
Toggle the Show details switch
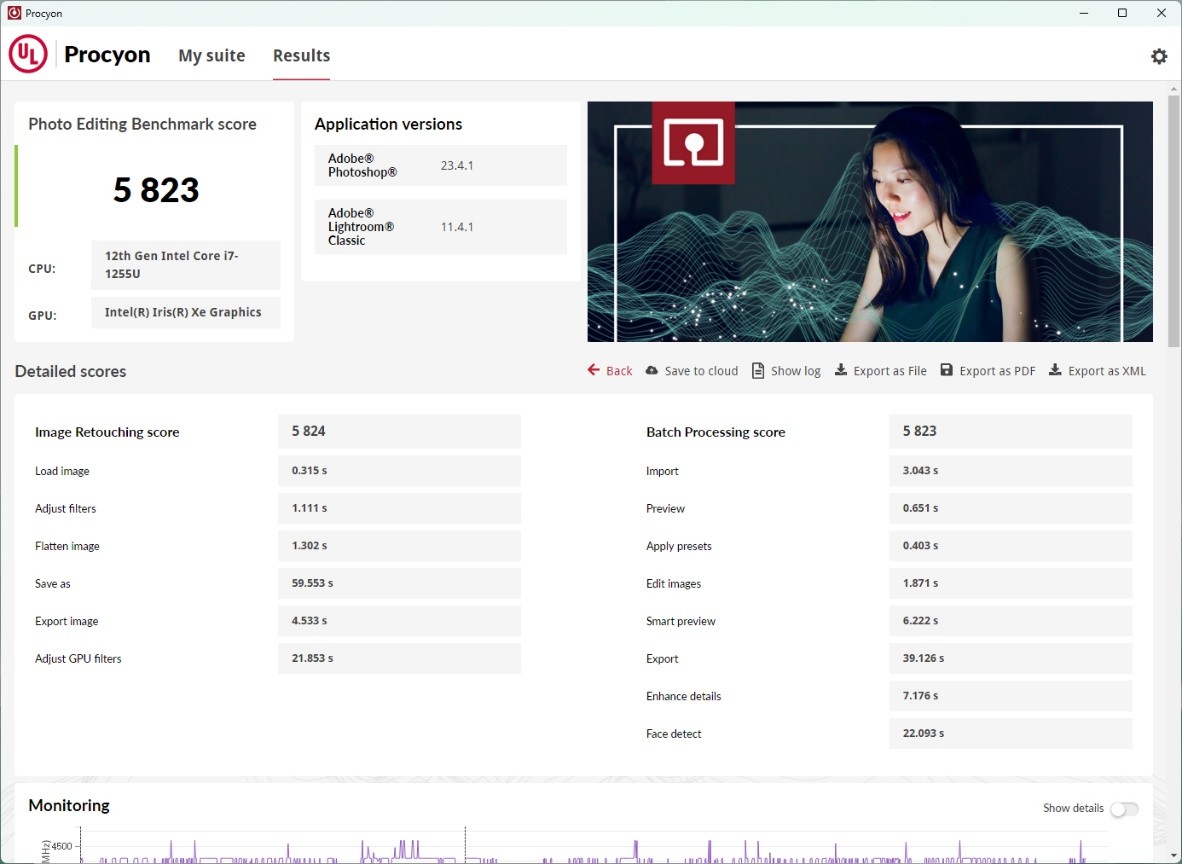coord(1124,809)
